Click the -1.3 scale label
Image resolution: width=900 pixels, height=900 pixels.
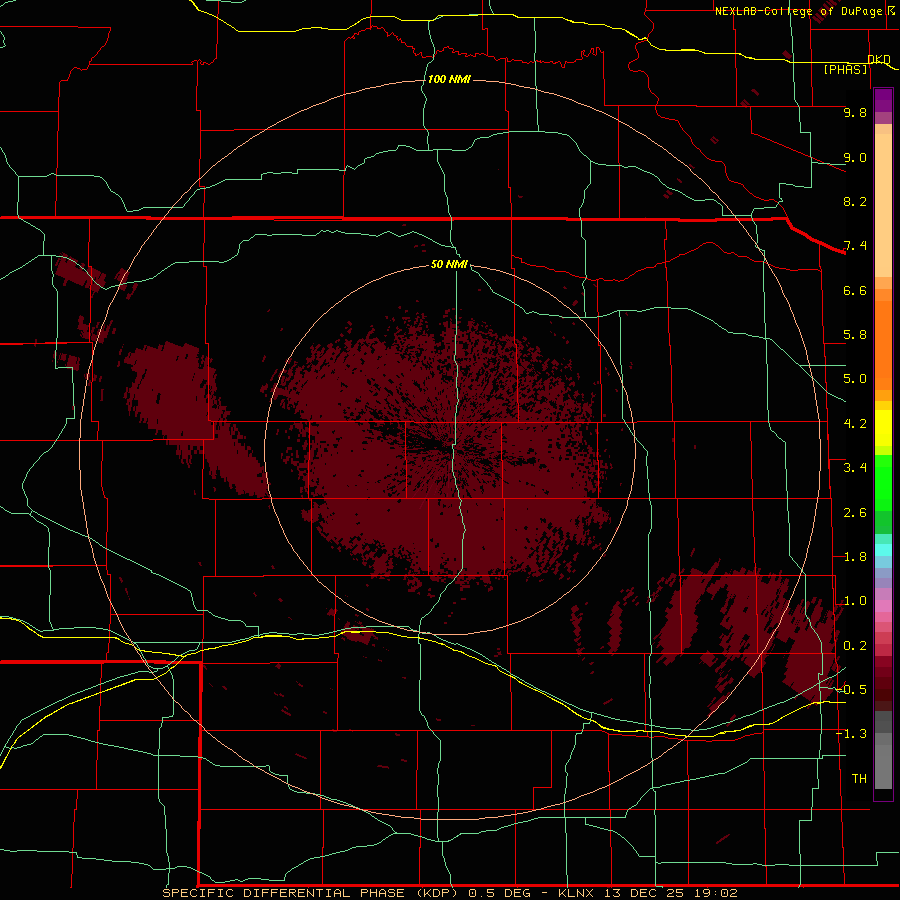pos(852,734)
